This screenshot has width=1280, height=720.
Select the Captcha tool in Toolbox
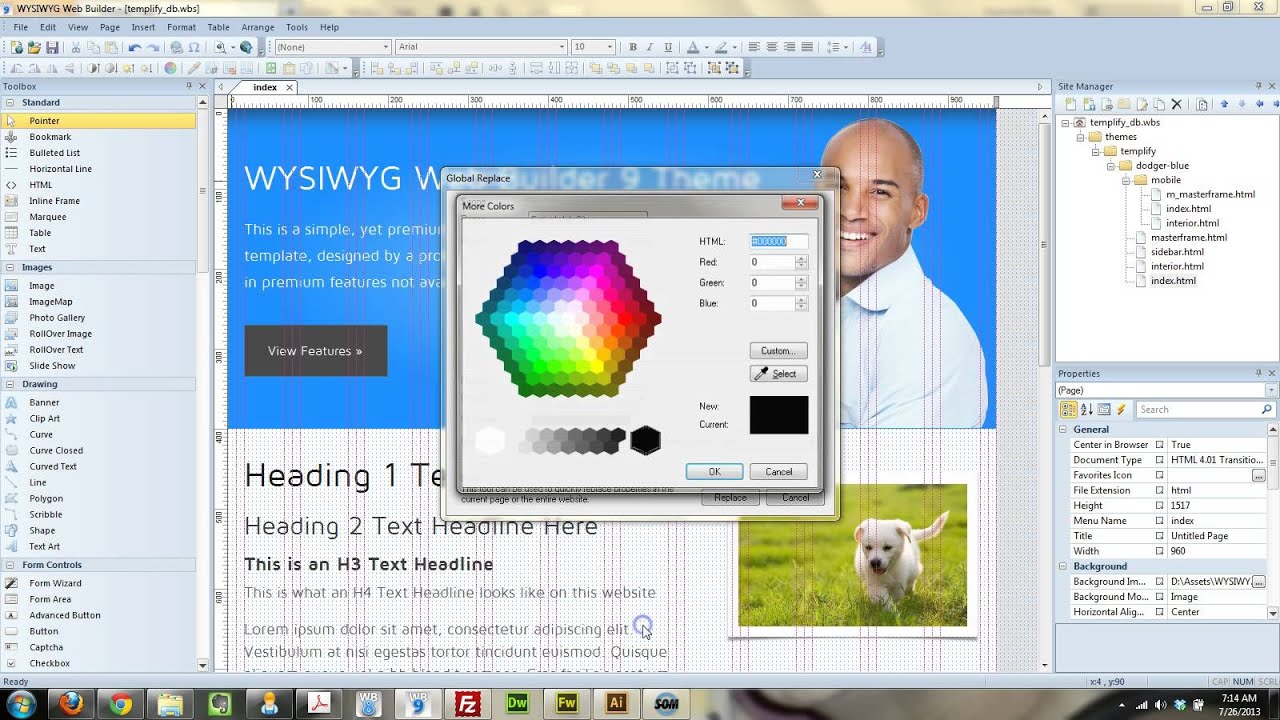[46, 648]
